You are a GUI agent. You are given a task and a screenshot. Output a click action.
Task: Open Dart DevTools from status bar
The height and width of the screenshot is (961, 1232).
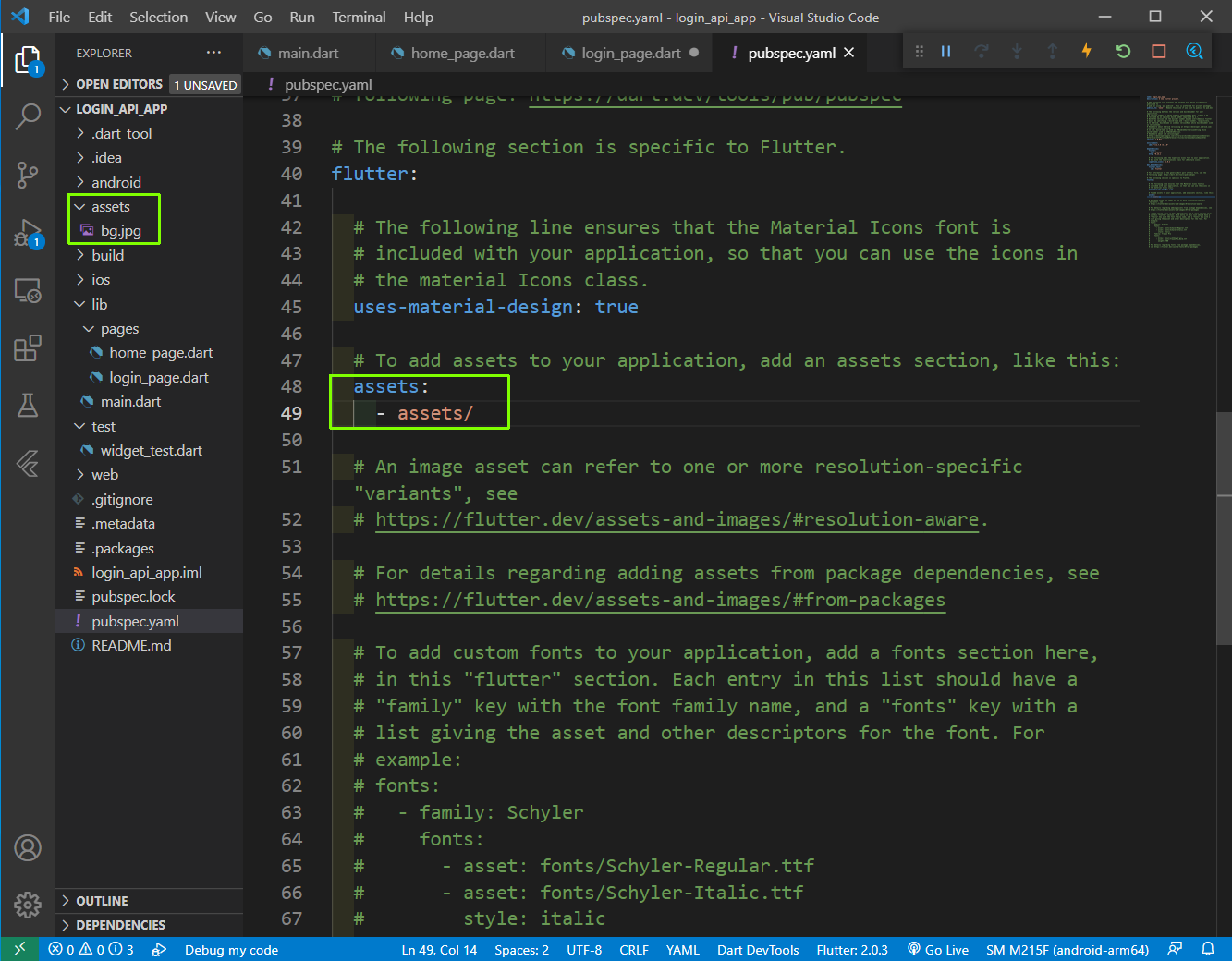[x=758, y=950]
